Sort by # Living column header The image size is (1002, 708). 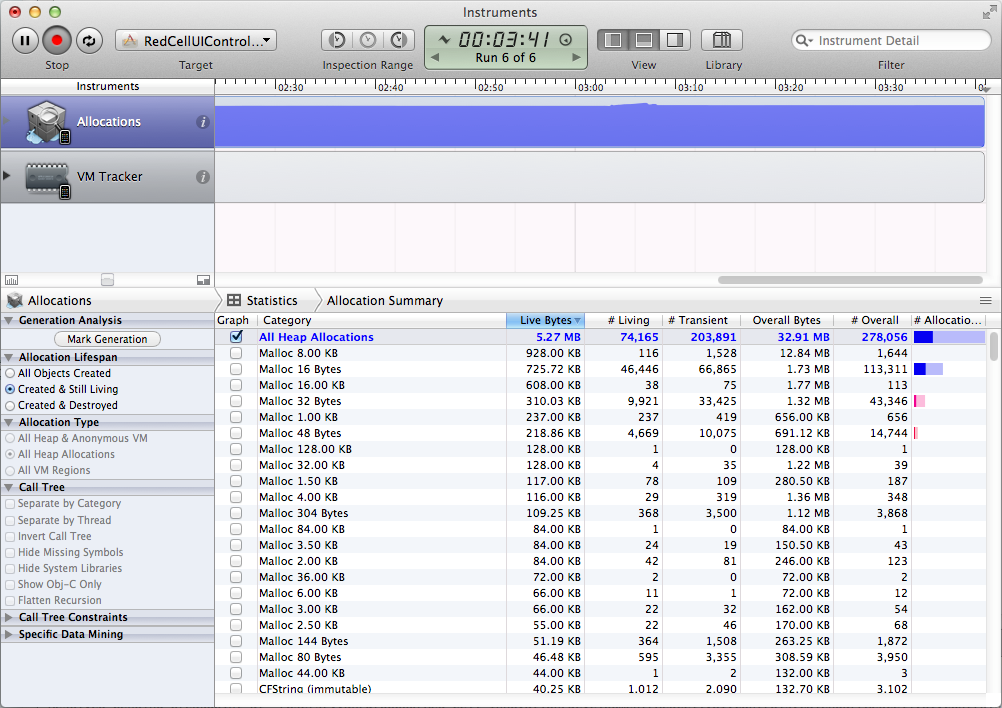(623, 320)
